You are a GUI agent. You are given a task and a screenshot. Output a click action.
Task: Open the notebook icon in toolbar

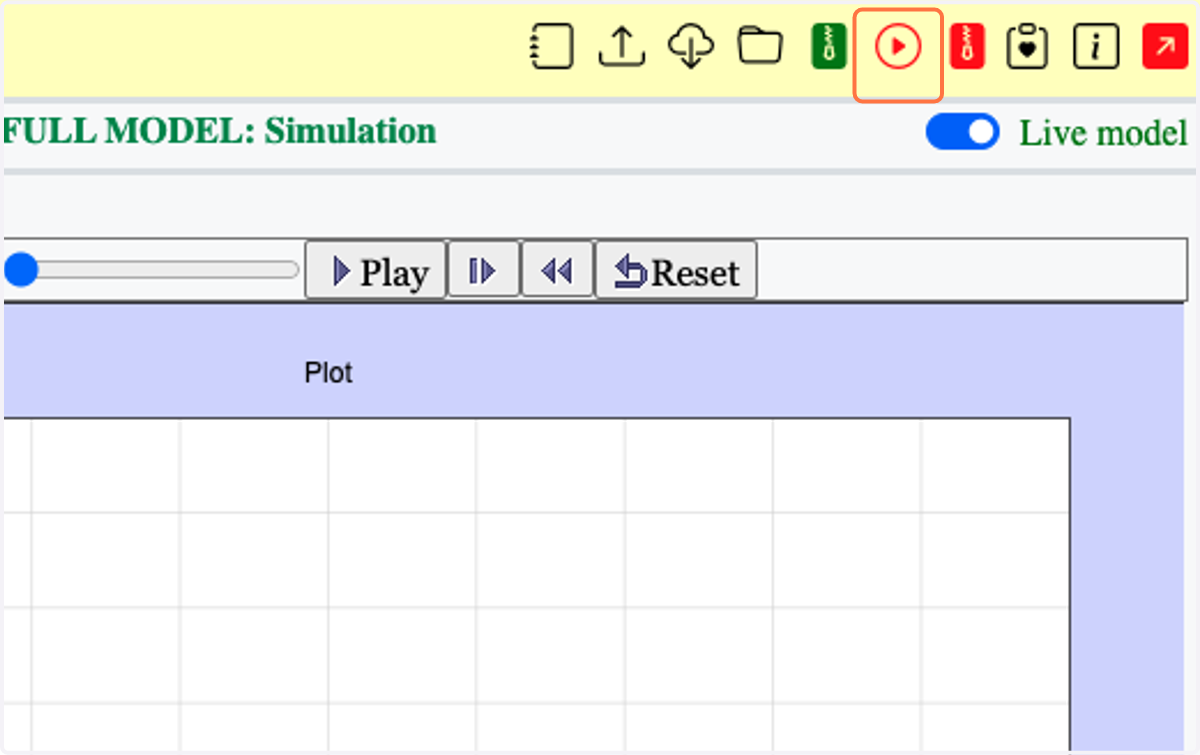551,47
